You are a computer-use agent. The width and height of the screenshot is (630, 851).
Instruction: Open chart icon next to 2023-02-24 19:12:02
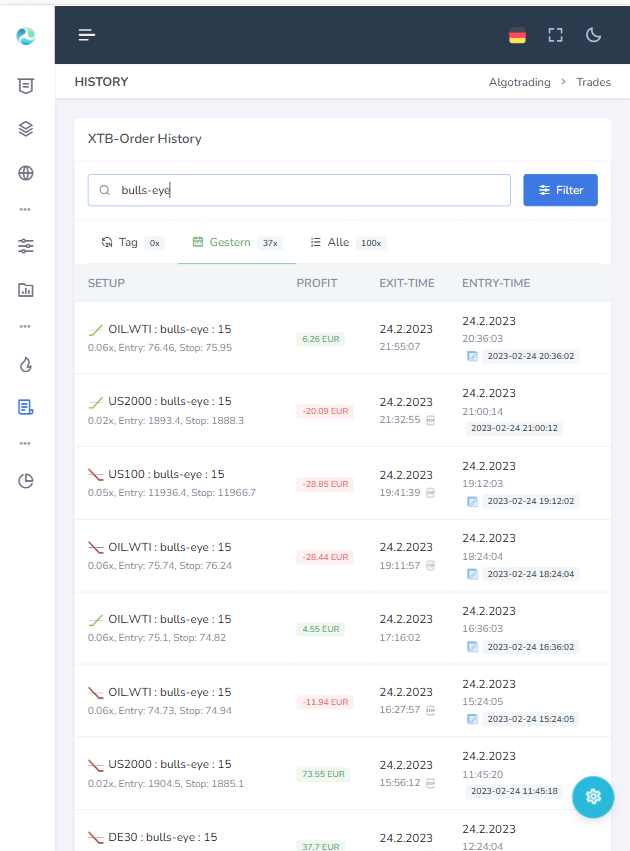point(473,501)
